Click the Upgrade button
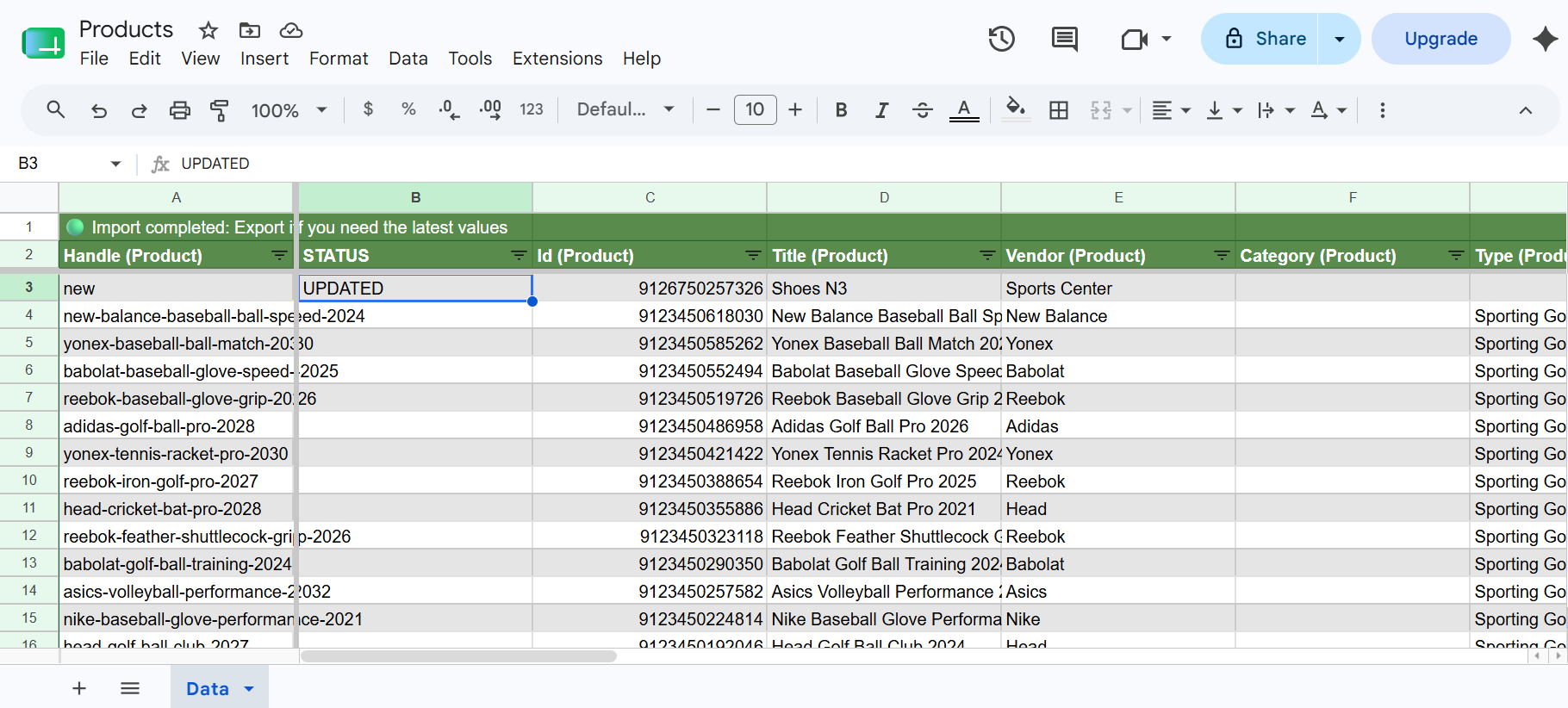This screenshot has width=1568, height=708. 1441,39
